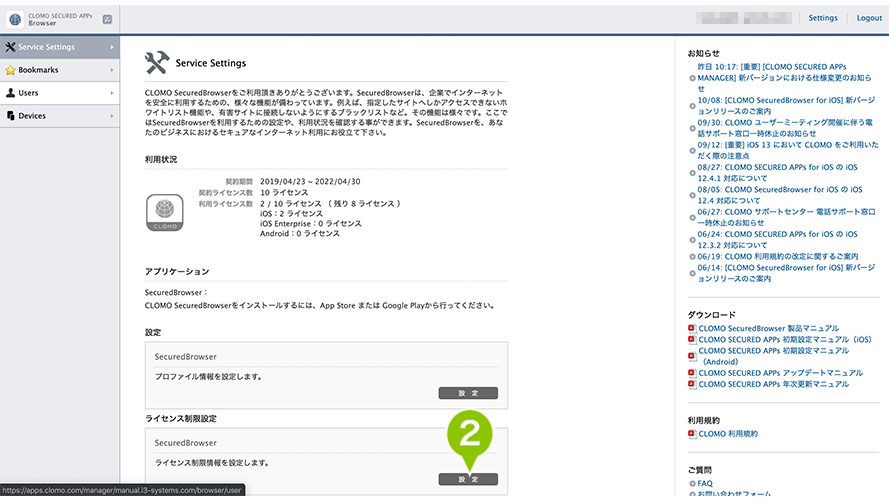Click the Users person icon
This screenshot has height=500, width=889.
point(10,93)
